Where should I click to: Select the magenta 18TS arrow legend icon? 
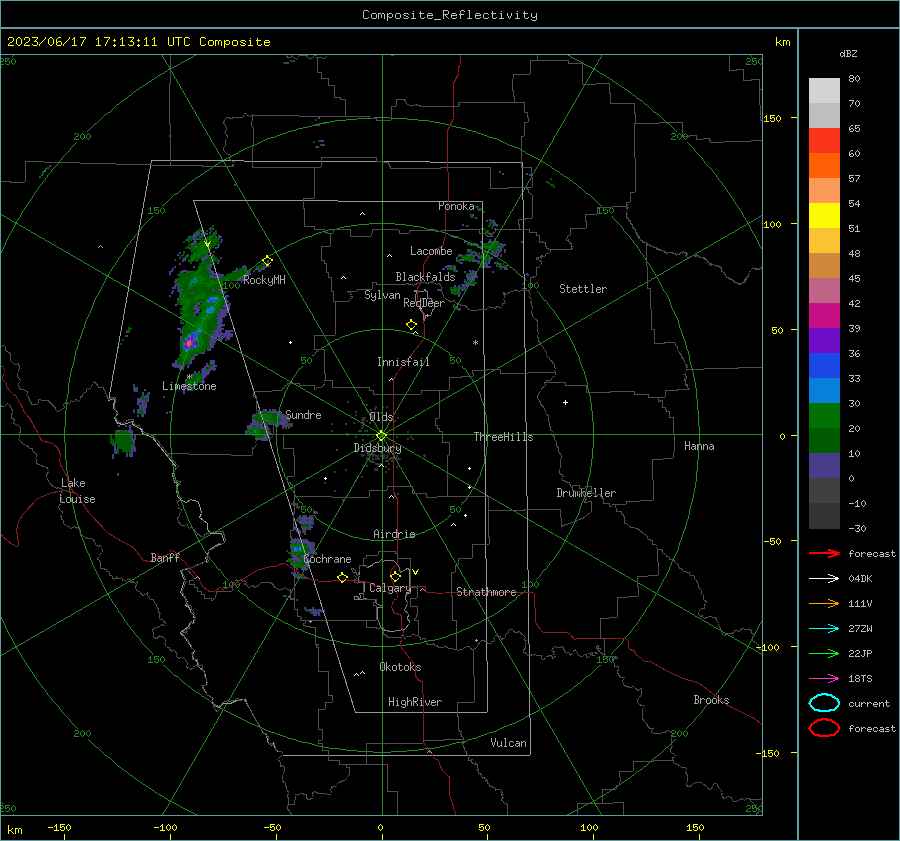tap(824, 679)
